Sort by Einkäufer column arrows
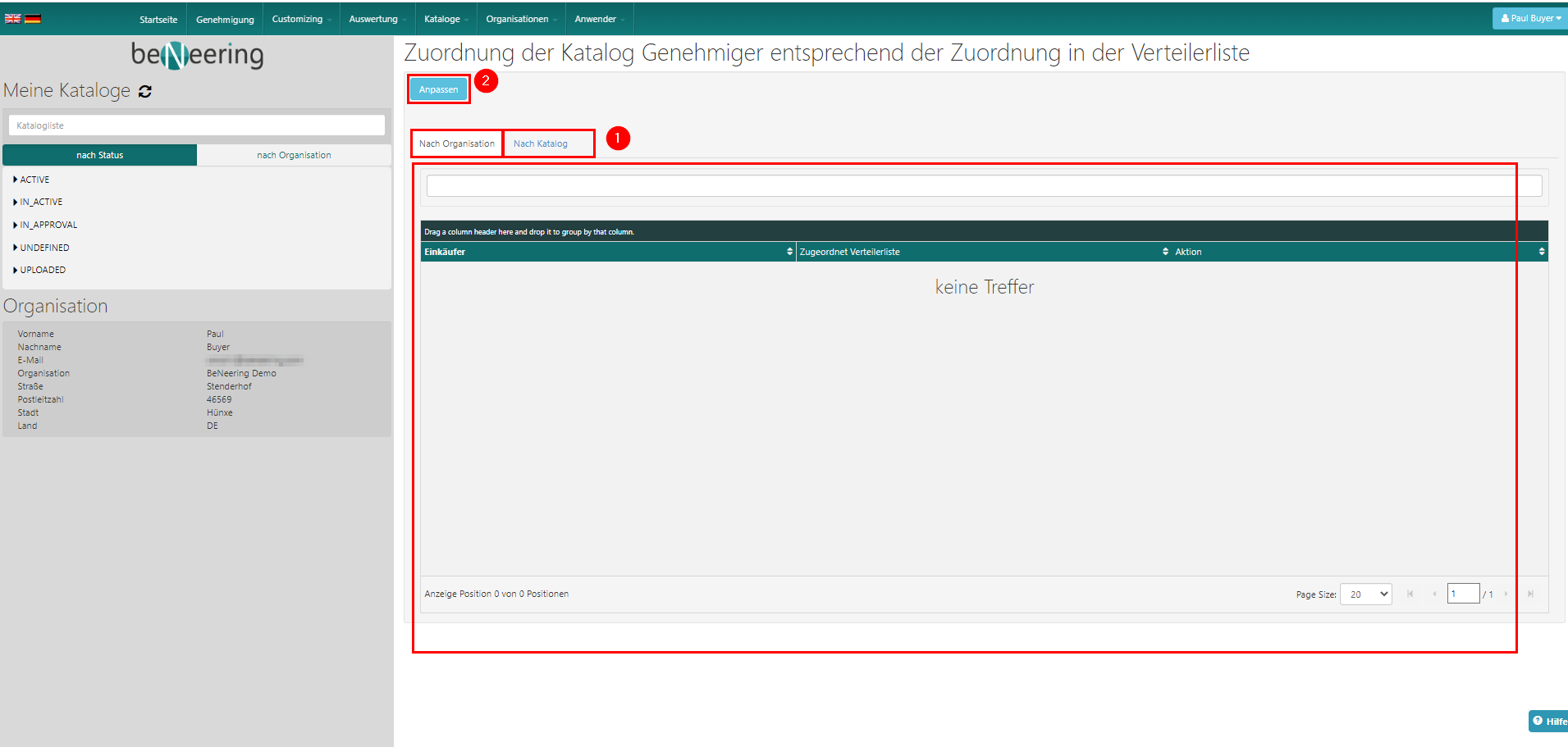This screenshot has width=1568, height=747. [x=789, y=252]
